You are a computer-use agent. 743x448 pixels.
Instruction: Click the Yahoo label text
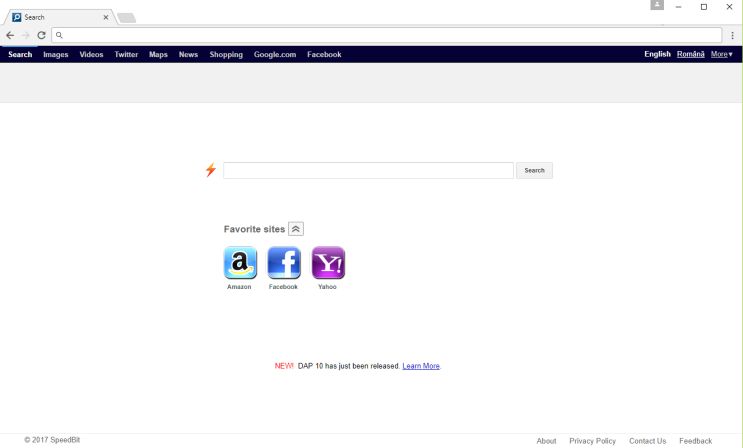tap(327, 287)
